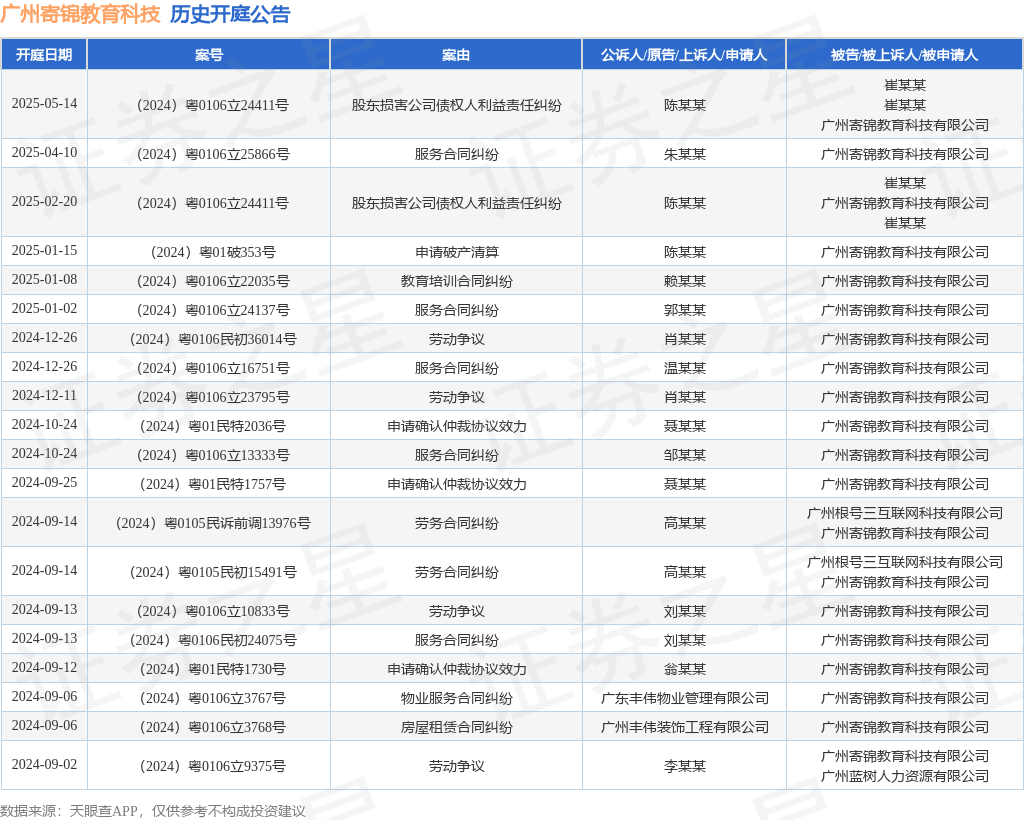
Task: Click the 物业服务合同纠纷 cause cell
Action: tap(456, 698)
